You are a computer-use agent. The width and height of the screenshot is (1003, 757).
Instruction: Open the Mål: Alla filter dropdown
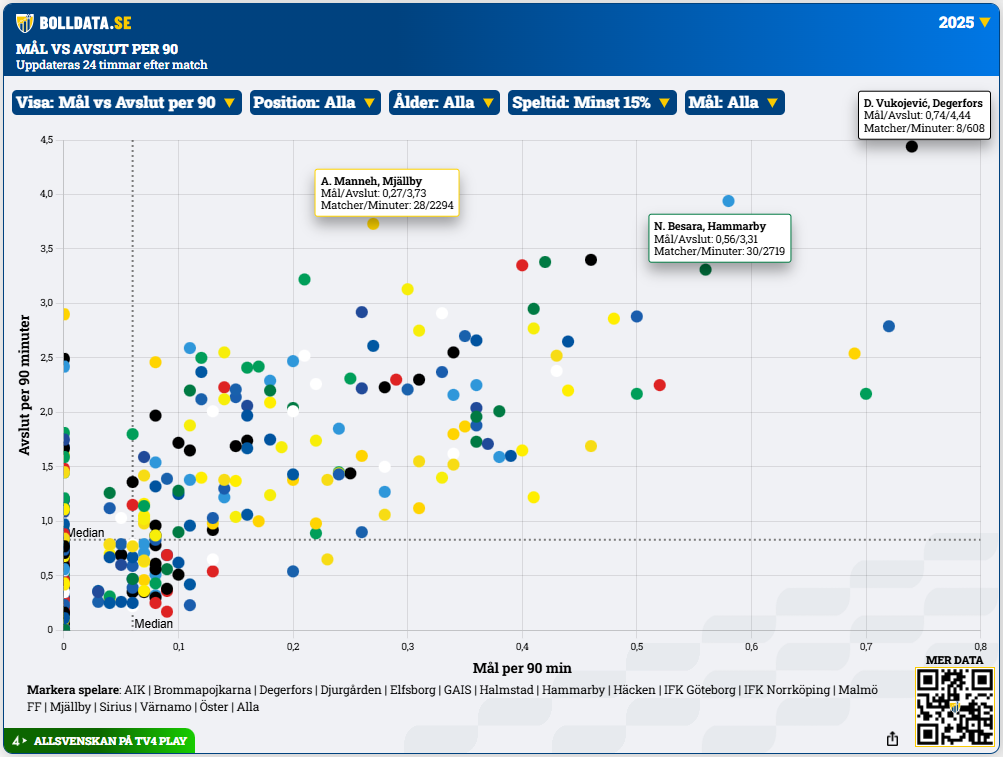pos(734,102)
